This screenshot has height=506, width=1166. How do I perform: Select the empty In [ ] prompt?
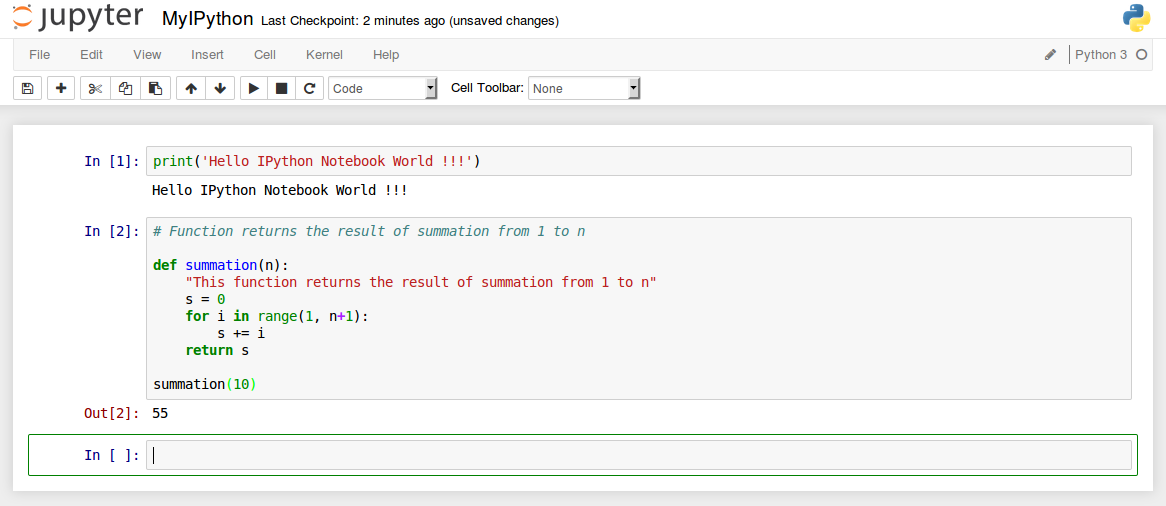[112, 455]
